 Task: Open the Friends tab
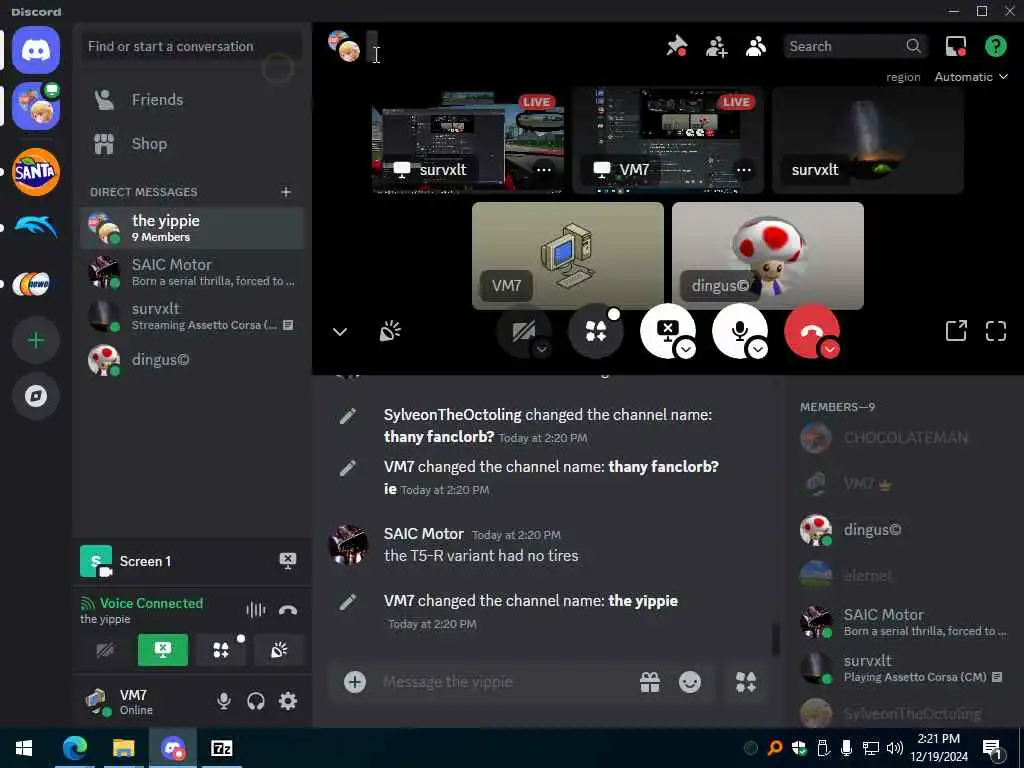191,99
